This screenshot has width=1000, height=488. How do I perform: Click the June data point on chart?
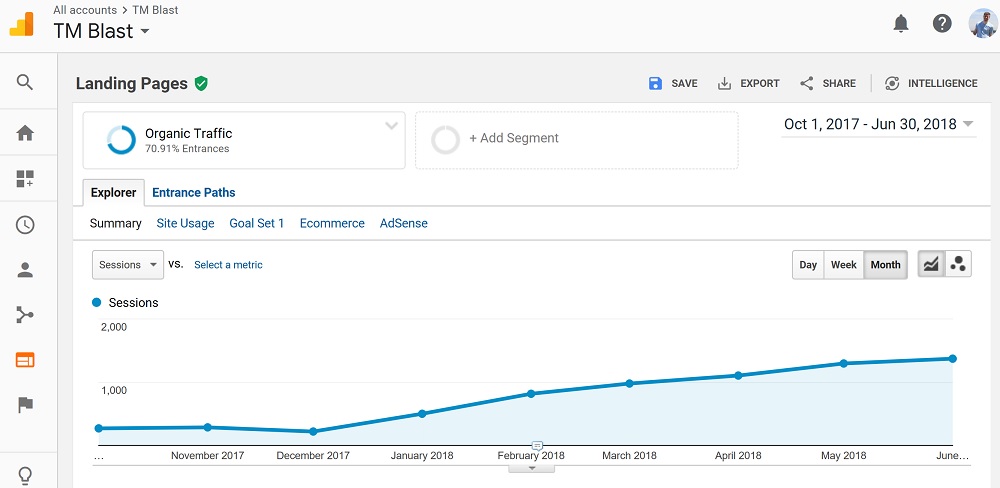[x=953, y=359]
